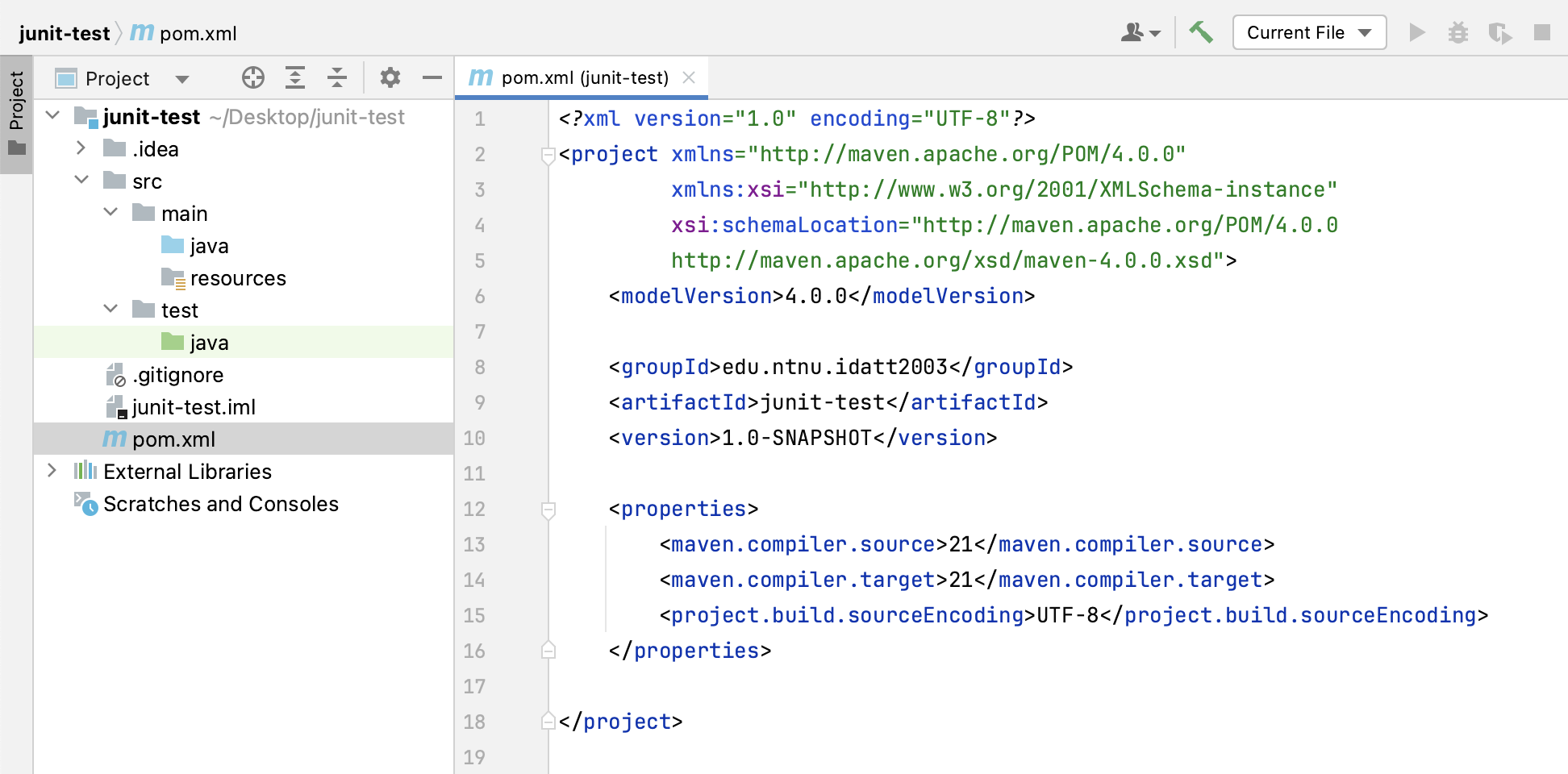The image size is (1568, 774).
Task: Click the groupId value edu.ntnu.idatt2003
Action: [x=835, y=367]
